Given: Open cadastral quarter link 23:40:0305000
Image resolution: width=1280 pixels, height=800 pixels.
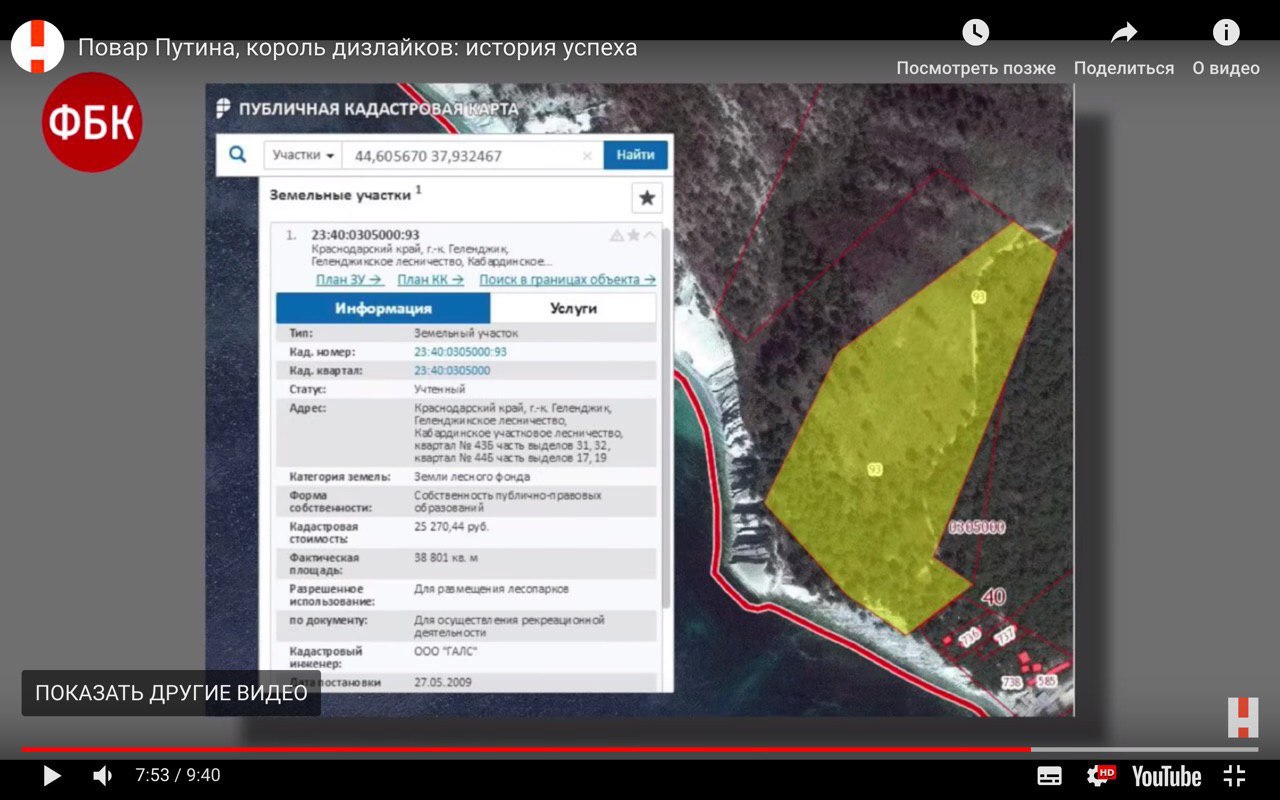Looking at the screenshot, I should (452, 371).
